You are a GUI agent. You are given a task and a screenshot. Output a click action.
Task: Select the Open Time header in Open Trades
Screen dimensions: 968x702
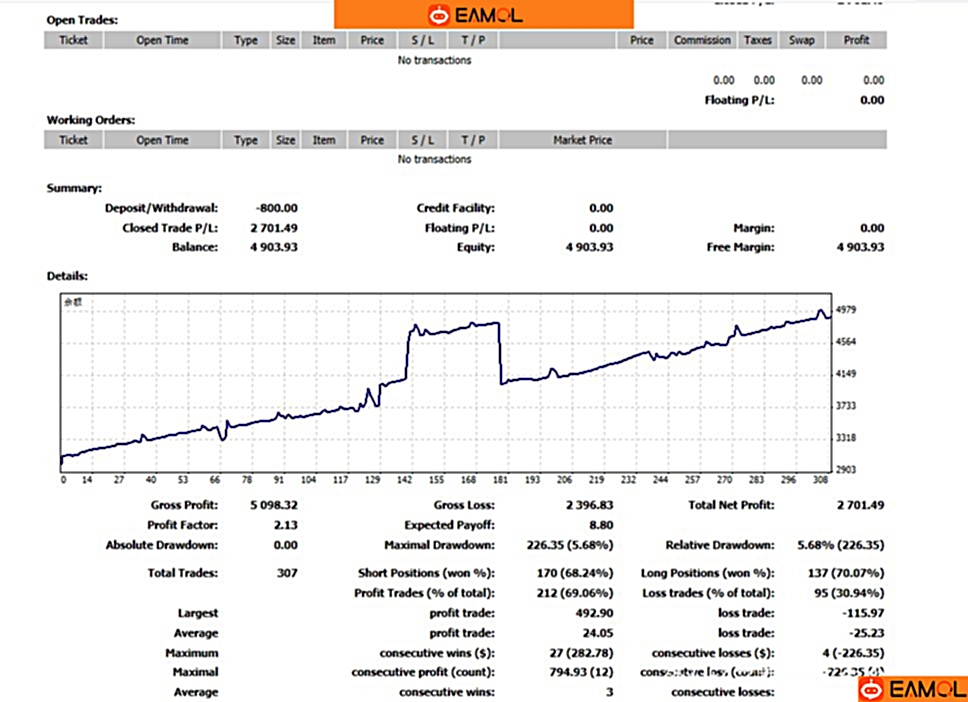(x=162, y=41)
